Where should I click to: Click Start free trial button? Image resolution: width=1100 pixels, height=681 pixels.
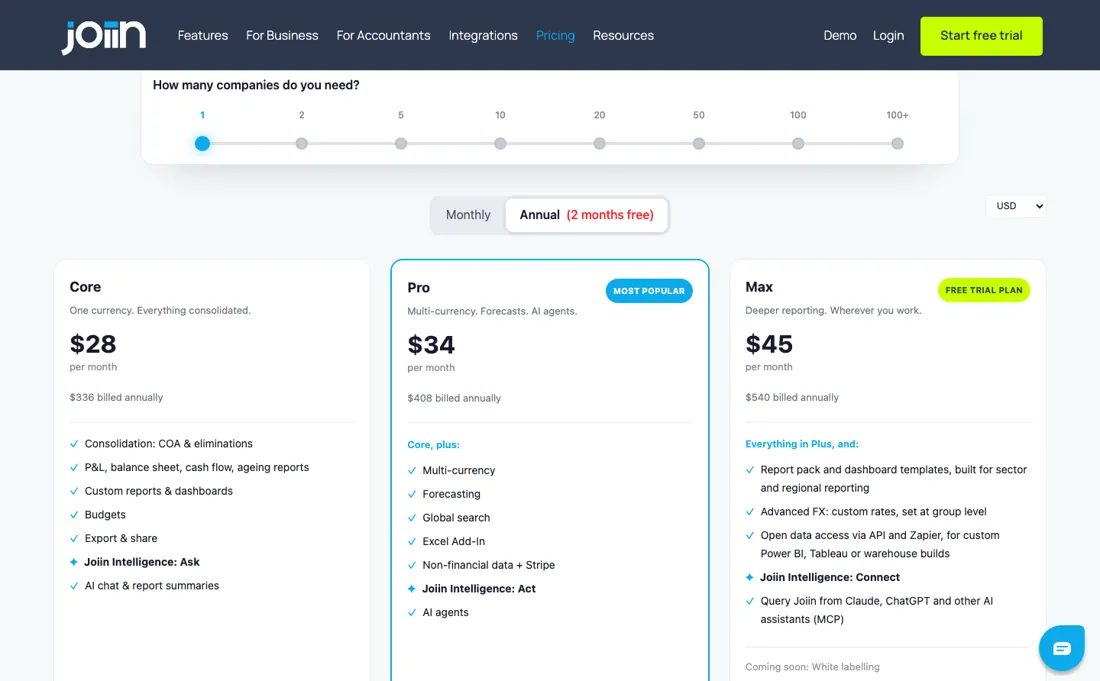(x=981, y=36)
